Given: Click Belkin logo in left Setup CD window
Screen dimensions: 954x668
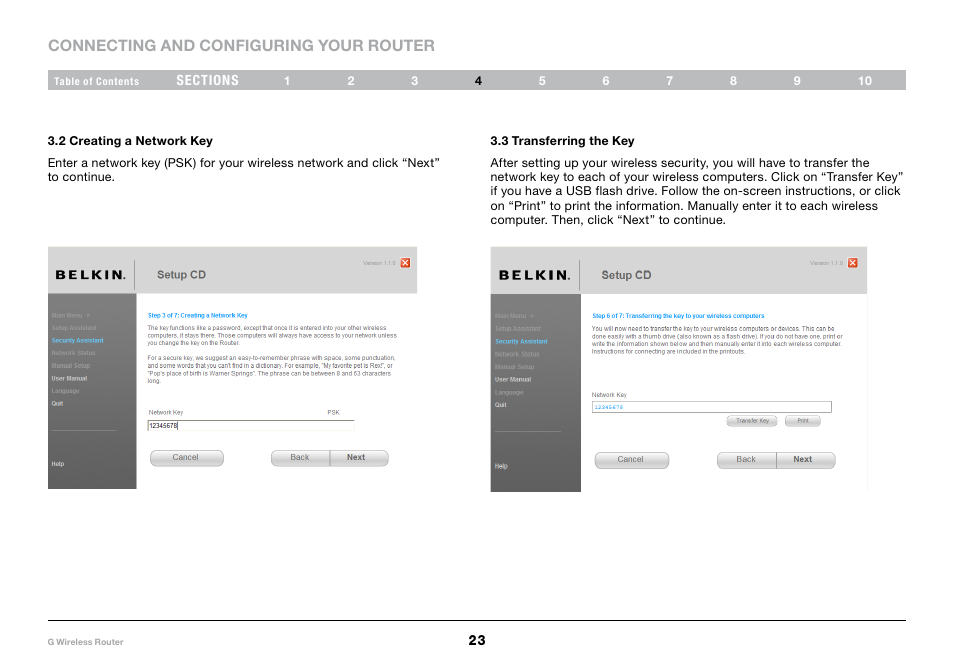Looking at the screenshot, I should [90, 275].
